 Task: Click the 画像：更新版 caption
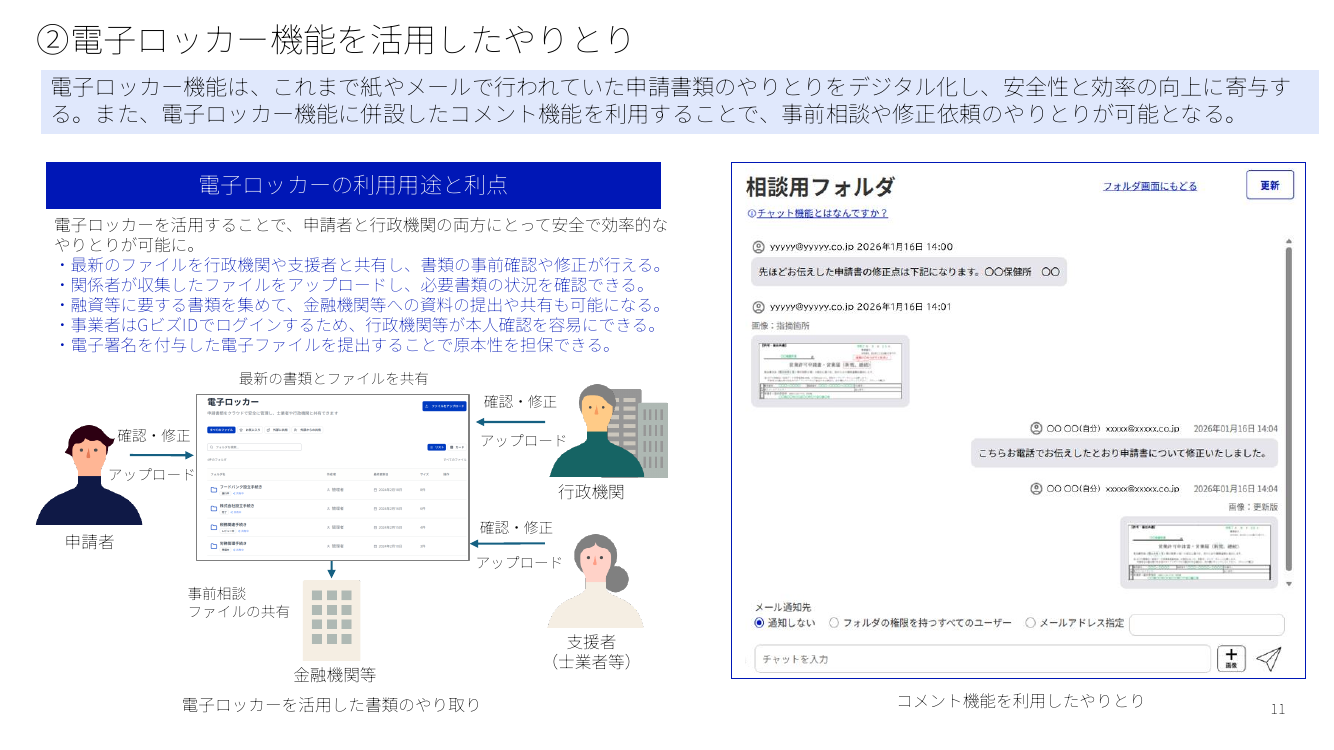(1253, 507)
